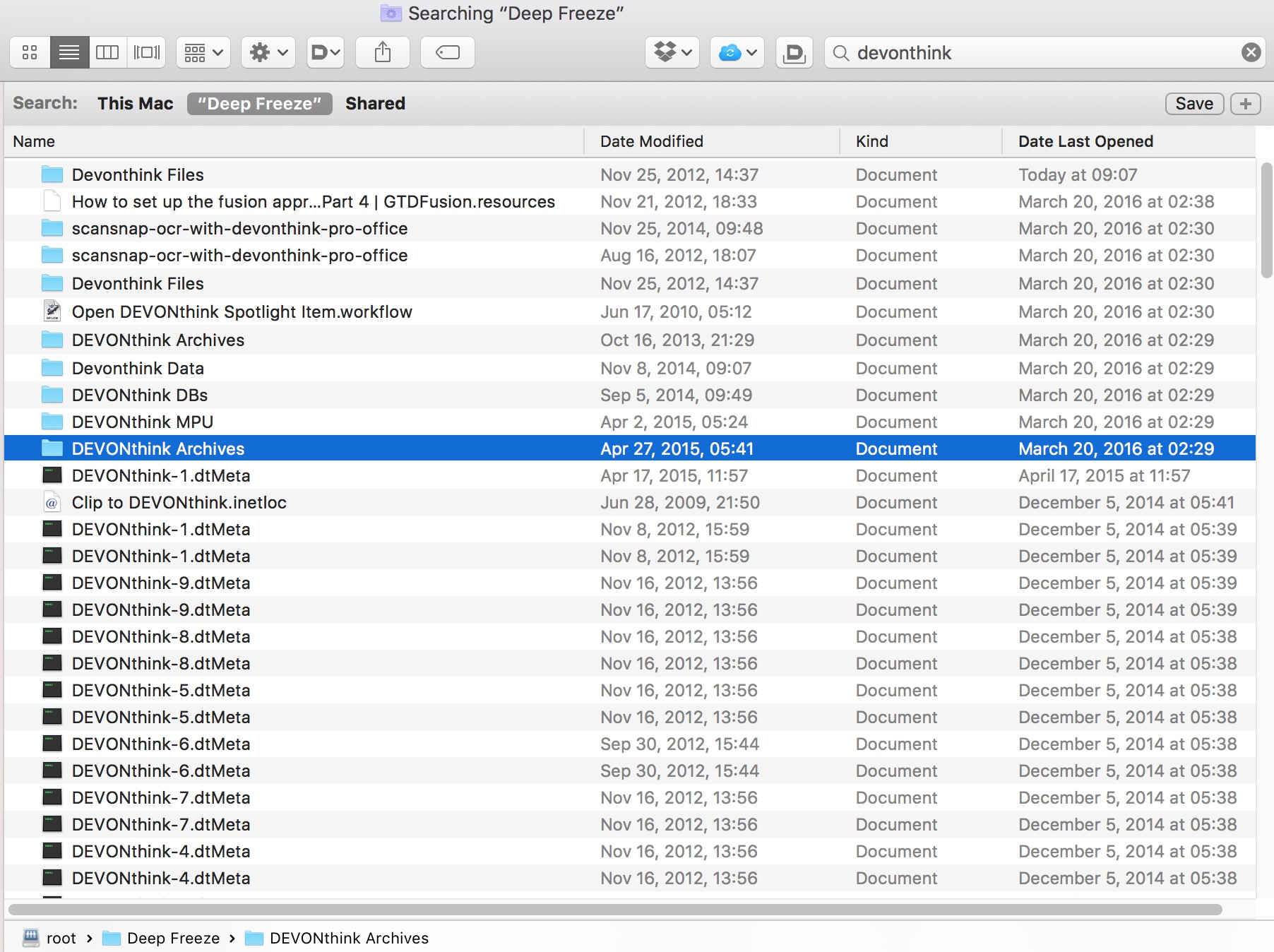The height and width of the screenshot is (952, 1274).
Task: Select DEVONthink-1.dtMeta modified Apr 17, 2015
Action: 630,475
